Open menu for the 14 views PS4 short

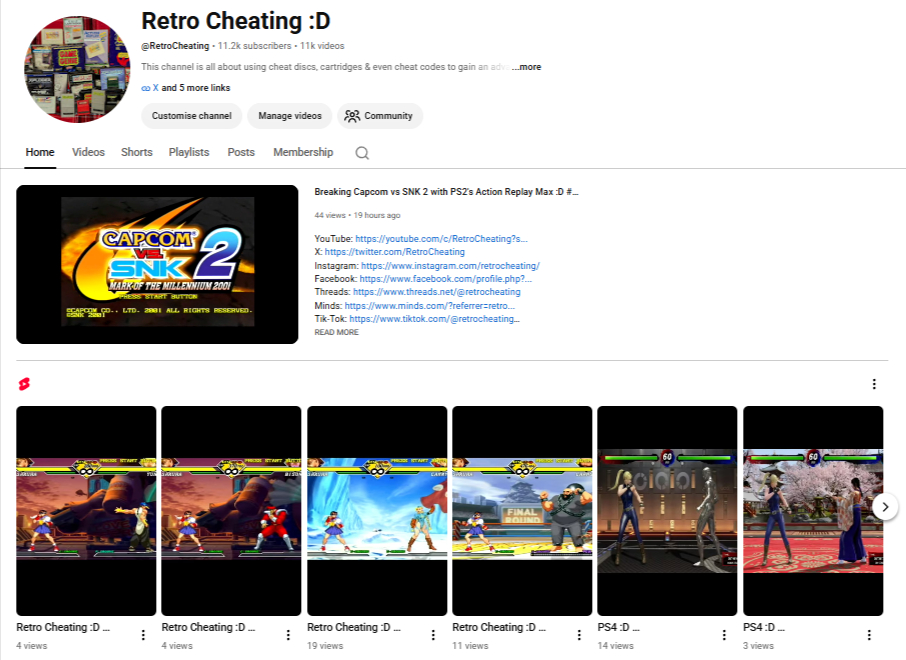[723, 635]
